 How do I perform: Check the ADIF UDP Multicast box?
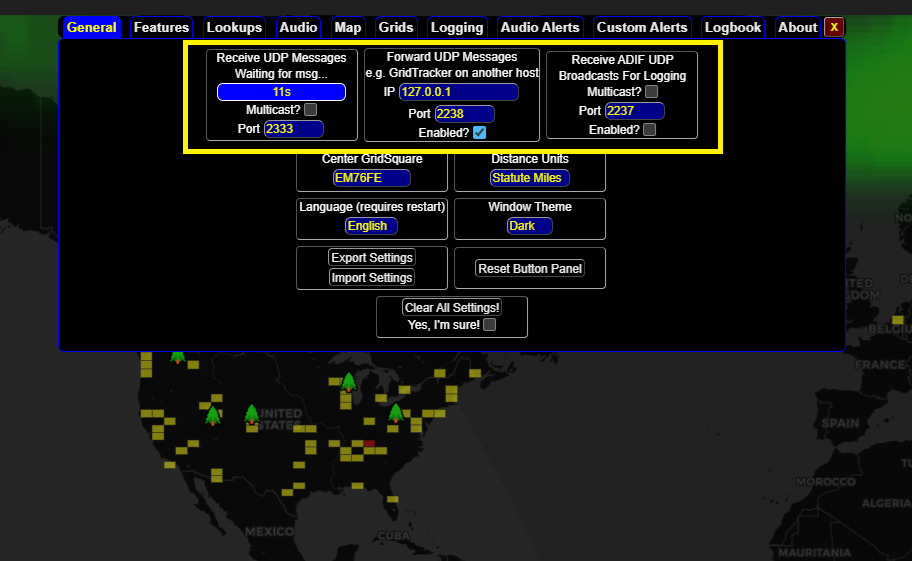click(652, 92)
